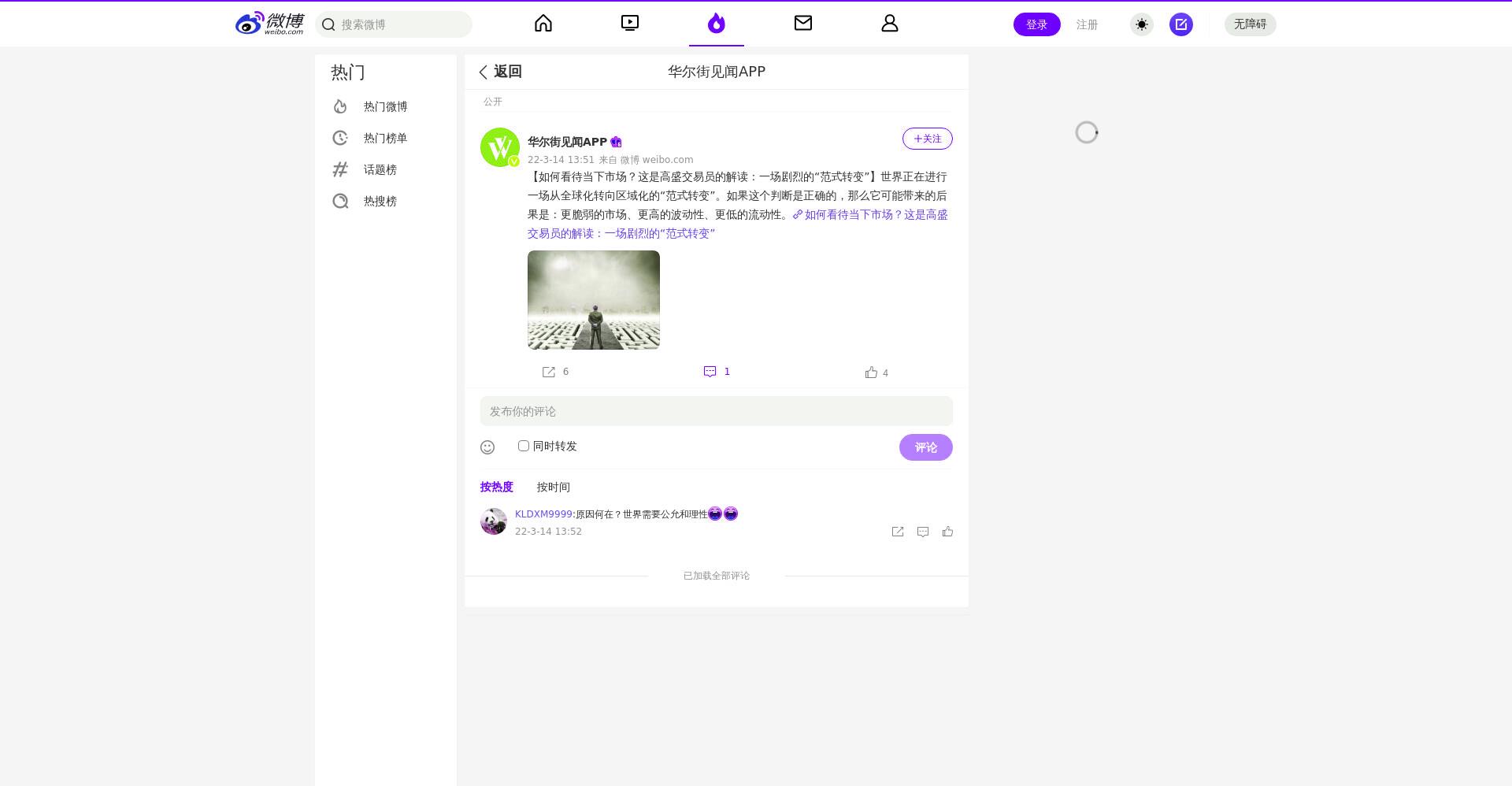Screen dimensions: 1512x786
Task: Open 话题榜 in the sidebar
Action: [386, 169]
